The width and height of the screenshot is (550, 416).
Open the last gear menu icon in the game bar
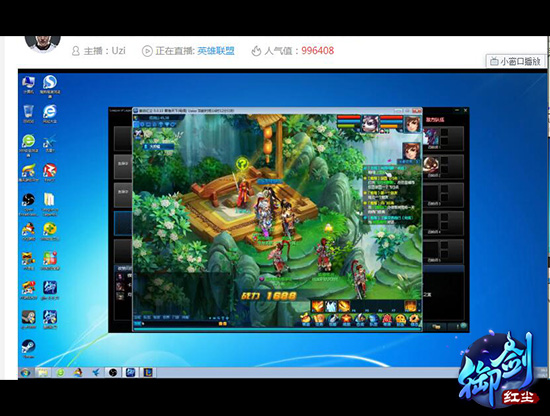(x=414, y=319)
